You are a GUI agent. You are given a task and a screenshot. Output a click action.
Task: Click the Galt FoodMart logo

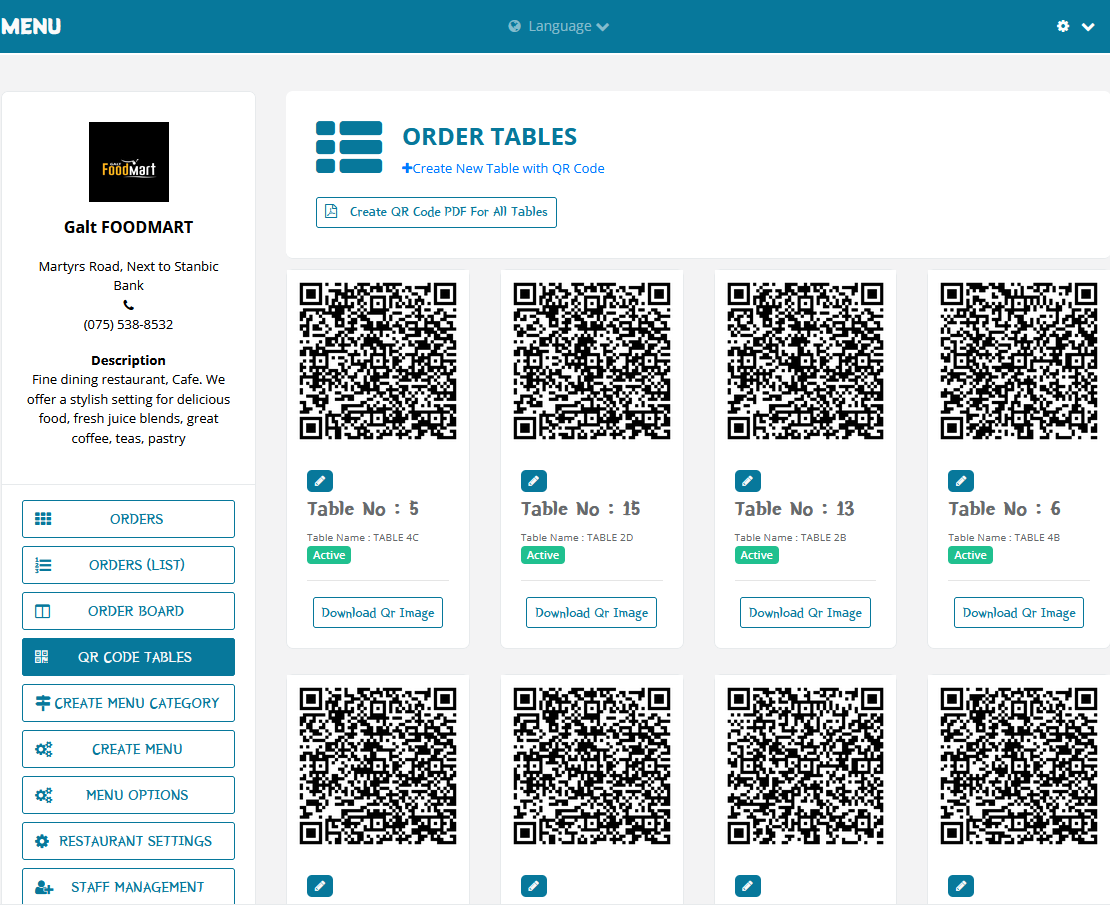pyautogui.click(x=129, y=162)
